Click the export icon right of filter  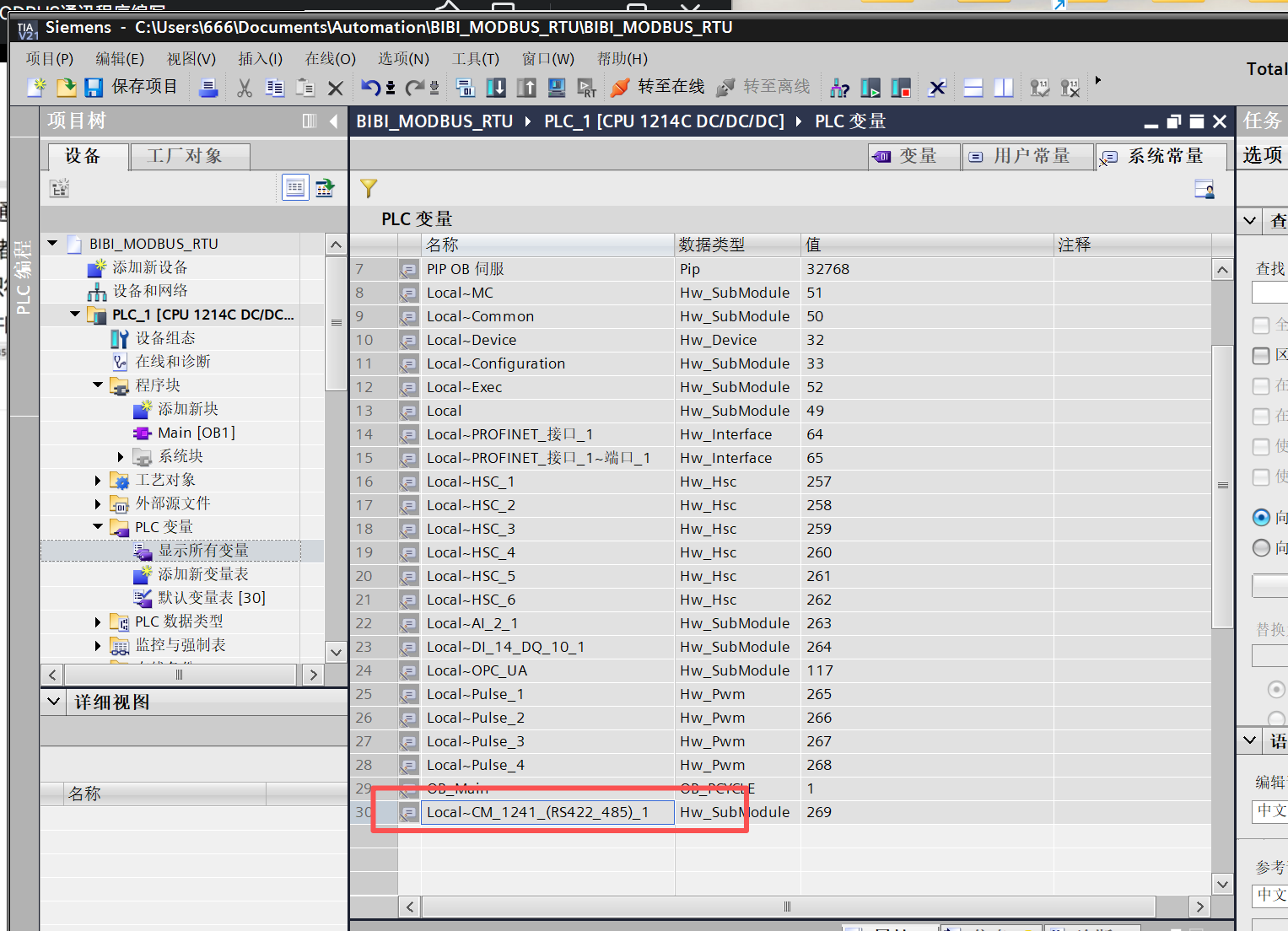pyautogui.click(x=1204, y=189)
